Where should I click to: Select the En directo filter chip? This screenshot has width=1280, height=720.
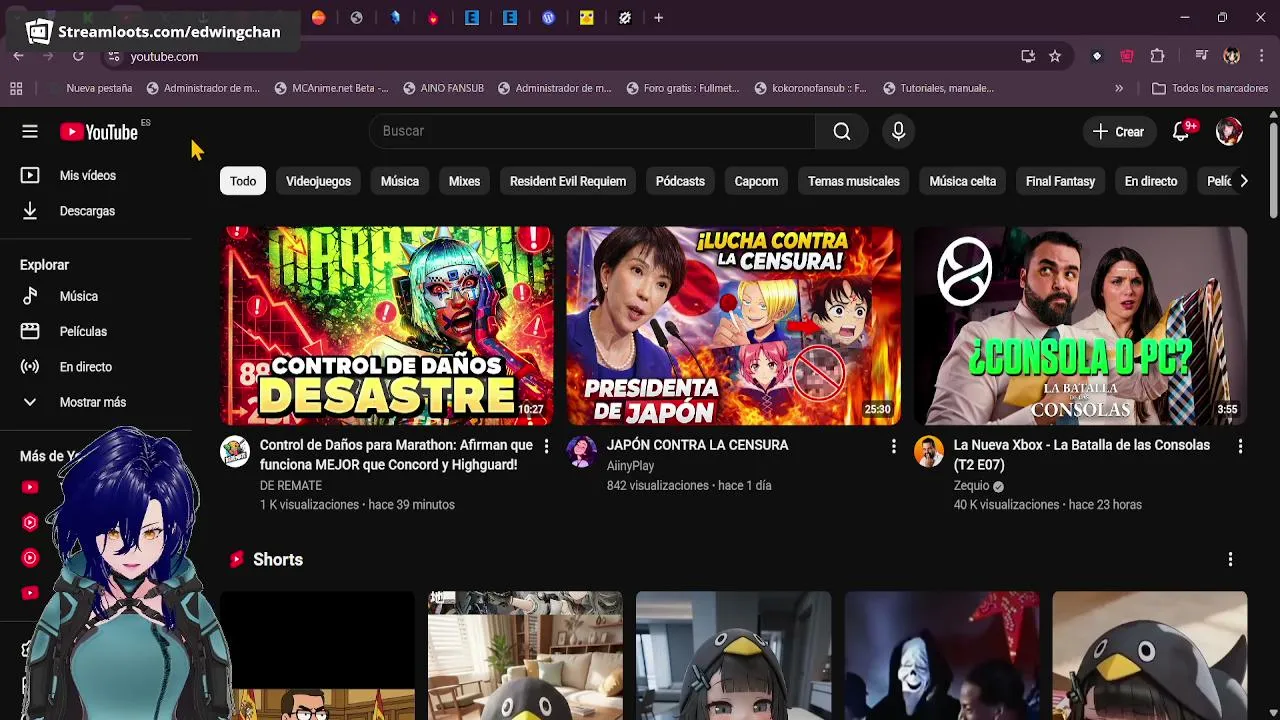(1150, 181)
